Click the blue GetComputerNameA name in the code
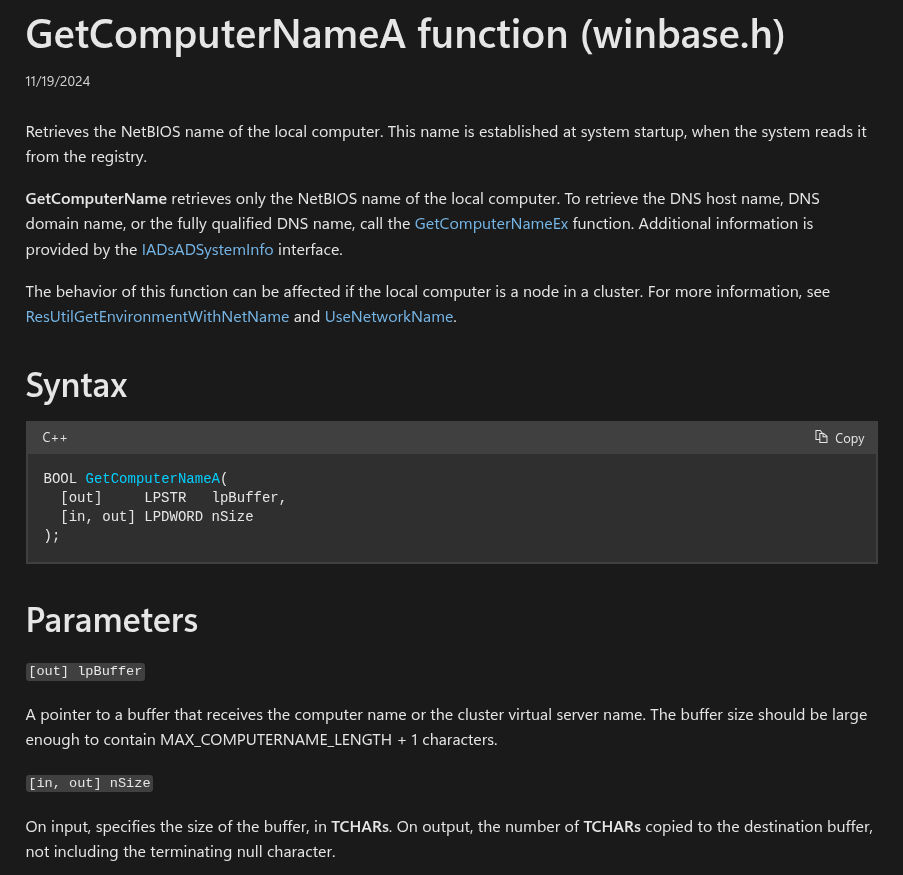 [152, 479]
